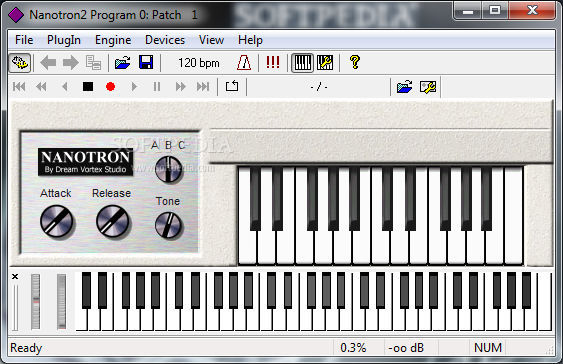Click the fast forward double-arrow control
Screen dimensions: 563x364
(181, 87)
